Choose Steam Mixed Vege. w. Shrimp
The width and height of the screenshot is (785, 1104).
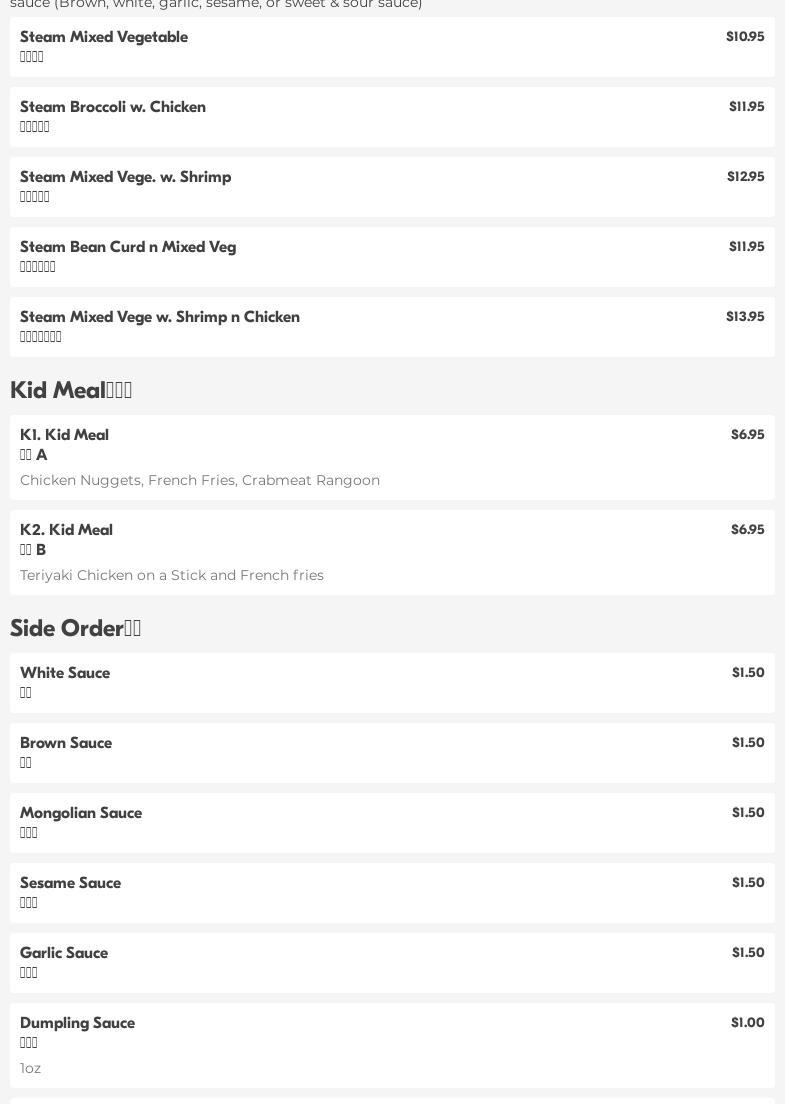(x=392, y=187)
